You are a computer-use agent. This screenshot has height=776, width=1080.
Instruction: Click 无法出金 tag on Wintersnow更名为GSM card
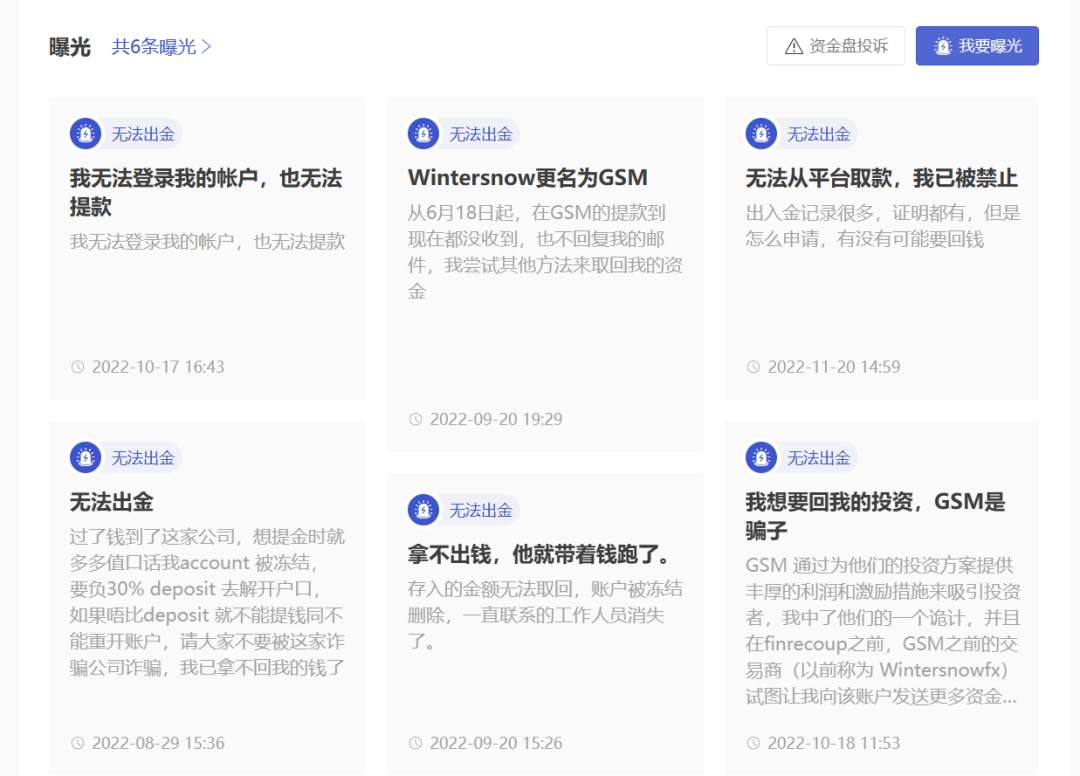[481, 134]
